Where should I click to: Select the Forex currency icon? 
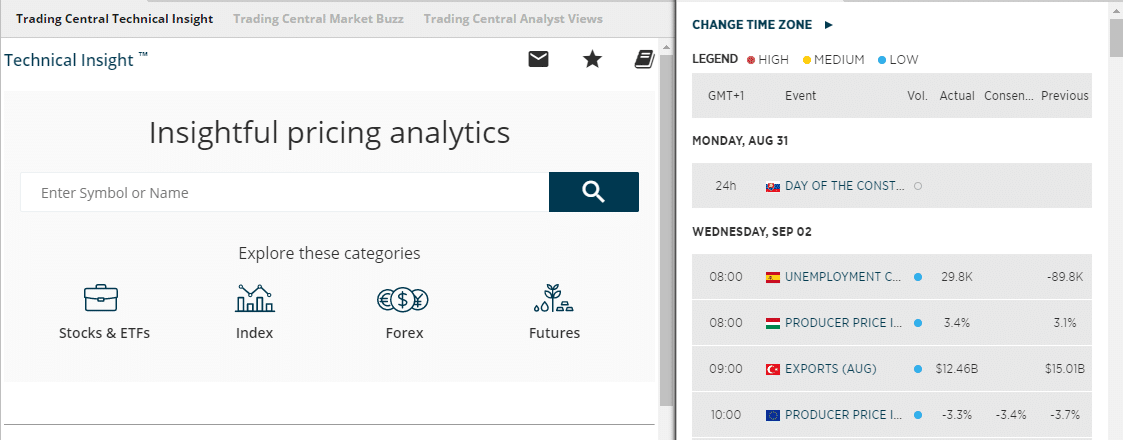(x=403, y=300)
